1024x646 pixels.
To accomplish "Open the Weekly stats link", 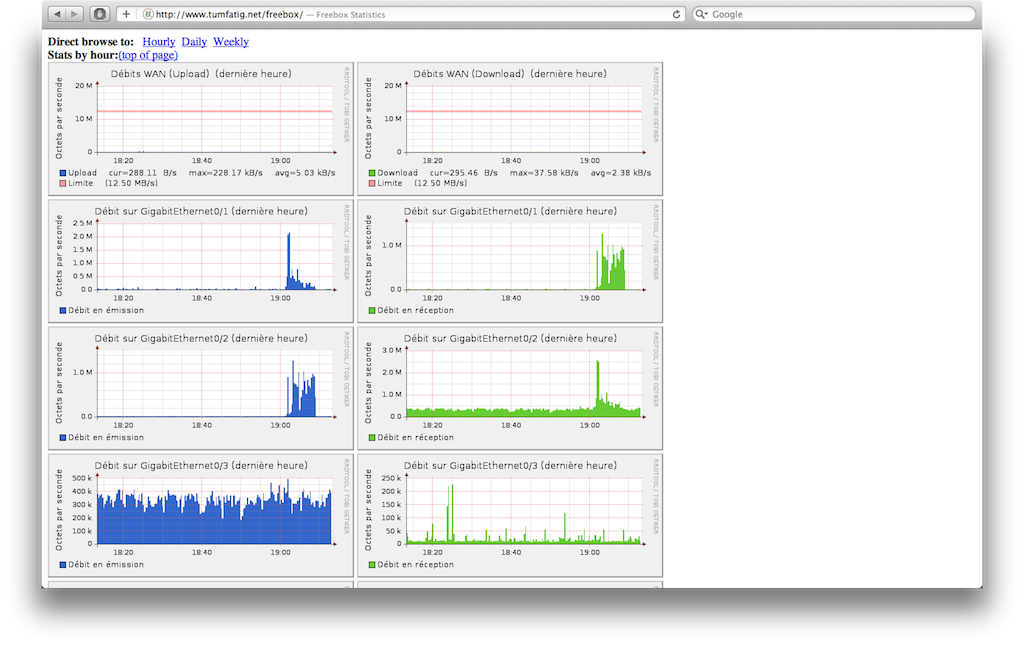I will tap(231, 42).
